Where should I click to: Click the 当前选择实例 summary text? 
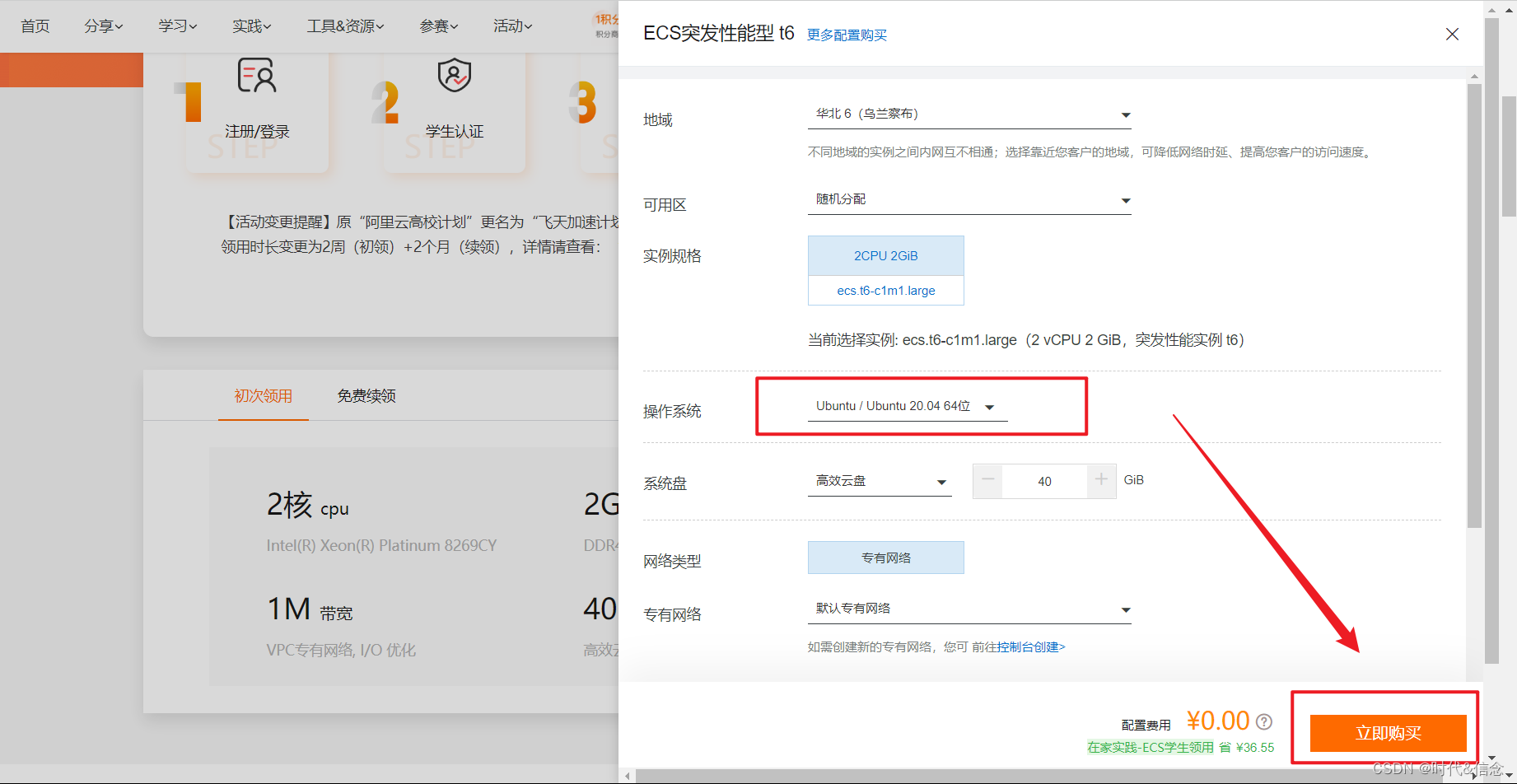coord(1026,340)
